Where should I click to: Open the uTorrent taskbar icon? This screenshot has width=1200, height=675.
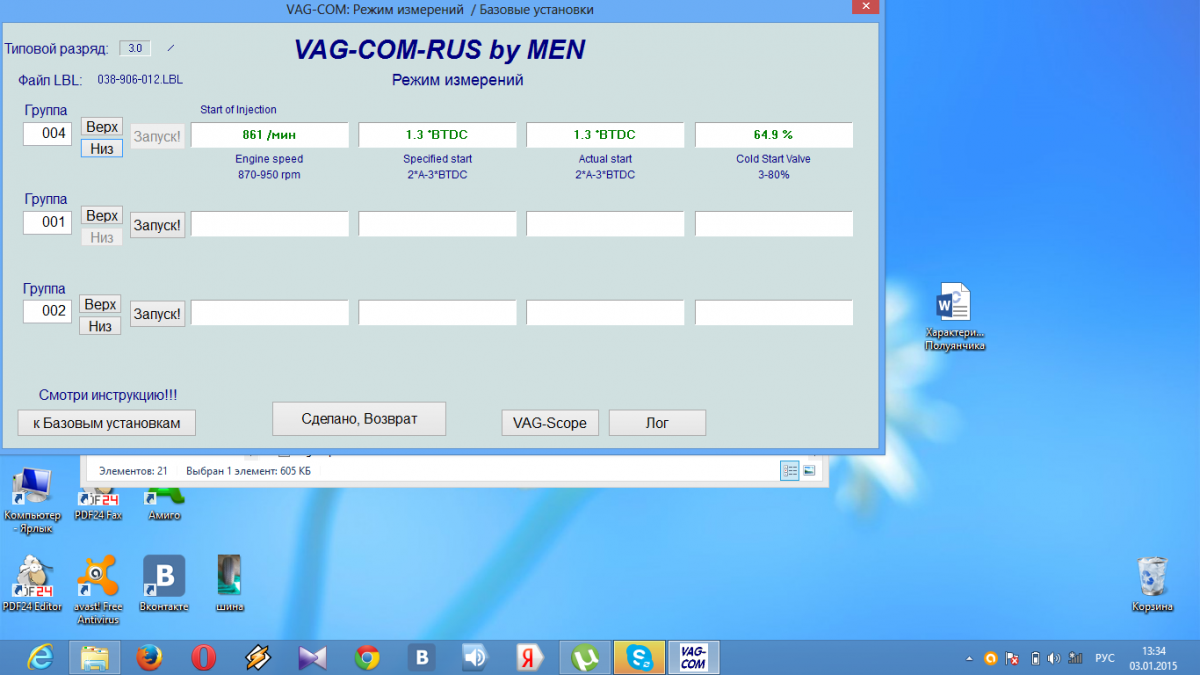584,657
